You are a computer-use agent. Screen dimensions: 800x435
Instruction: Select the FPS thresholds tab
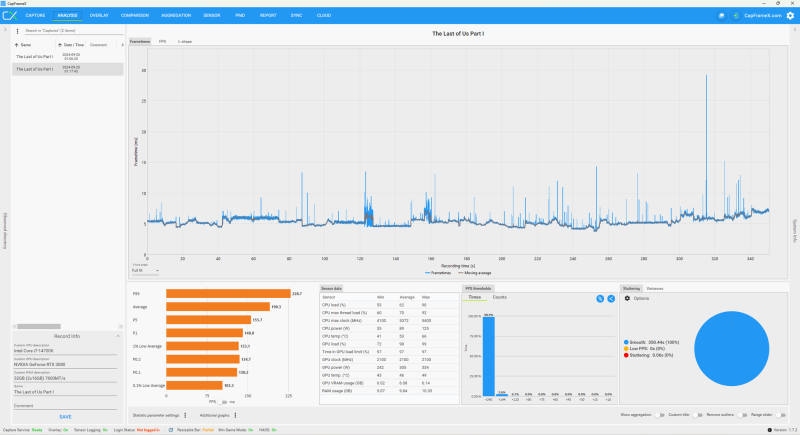tap(478, 289)
